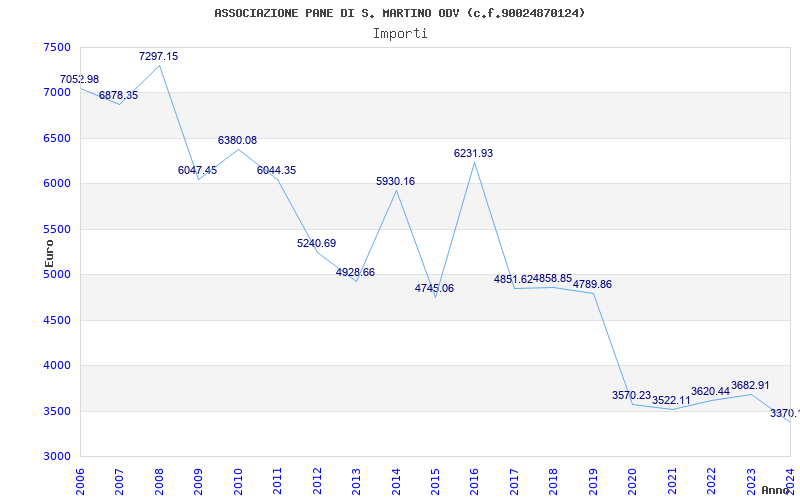Viewport: 800px width, 500px height.
Task: Click the x-axis year 2023
Action: coord(751,481)
